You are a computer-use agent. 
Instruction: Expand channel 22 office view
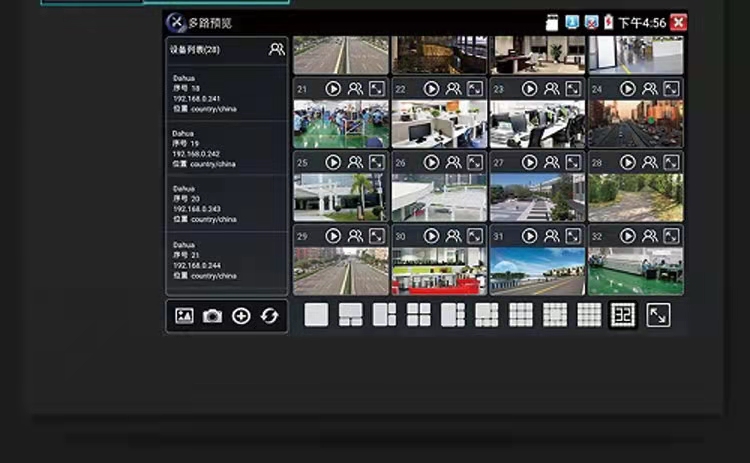coord(474,89)
